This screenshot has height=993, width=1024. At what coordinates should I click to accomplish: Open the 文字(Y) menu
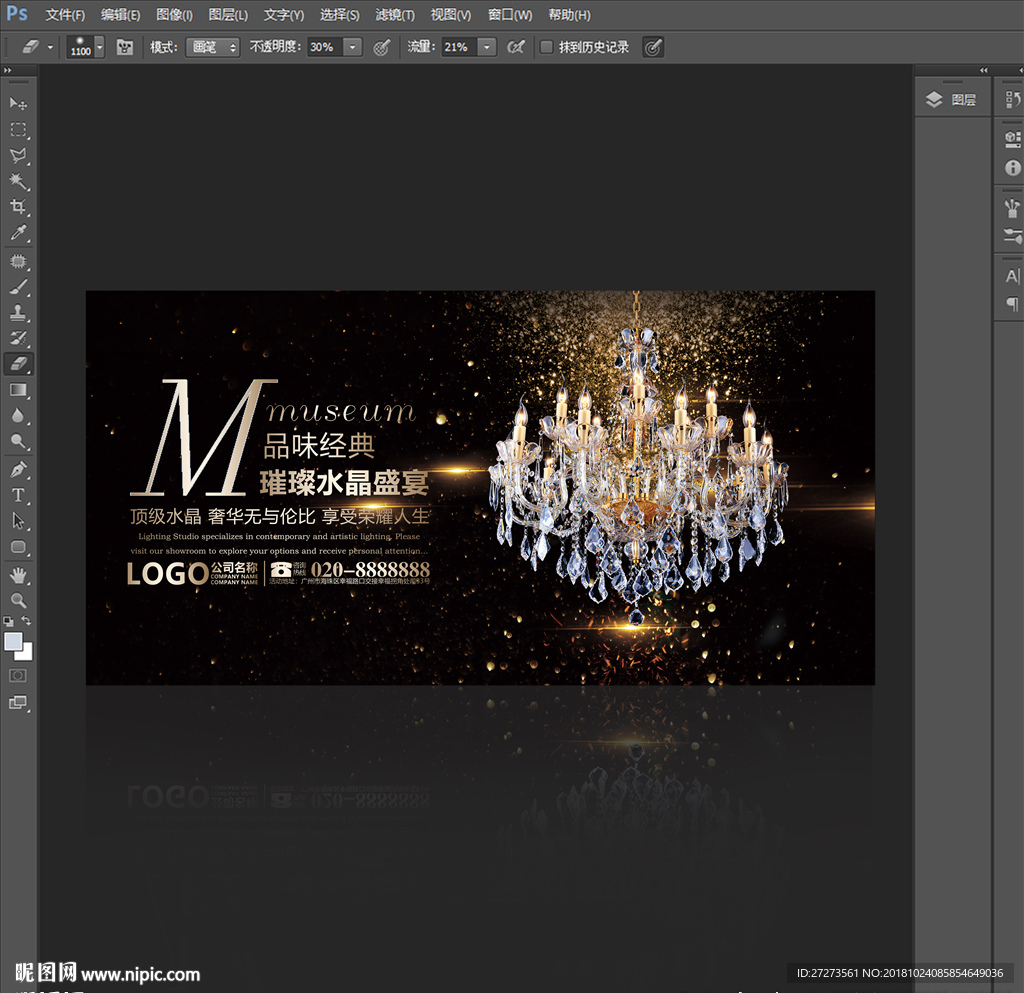click(x=284, y=14)
